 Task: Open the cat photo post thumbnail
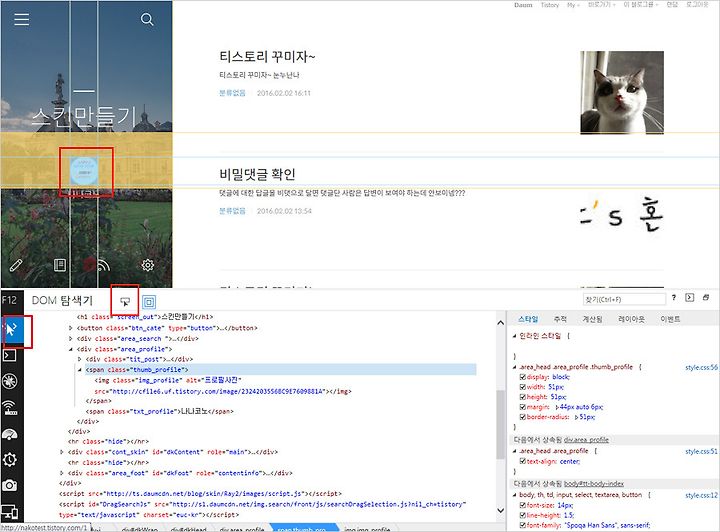[x=622, y=92]
